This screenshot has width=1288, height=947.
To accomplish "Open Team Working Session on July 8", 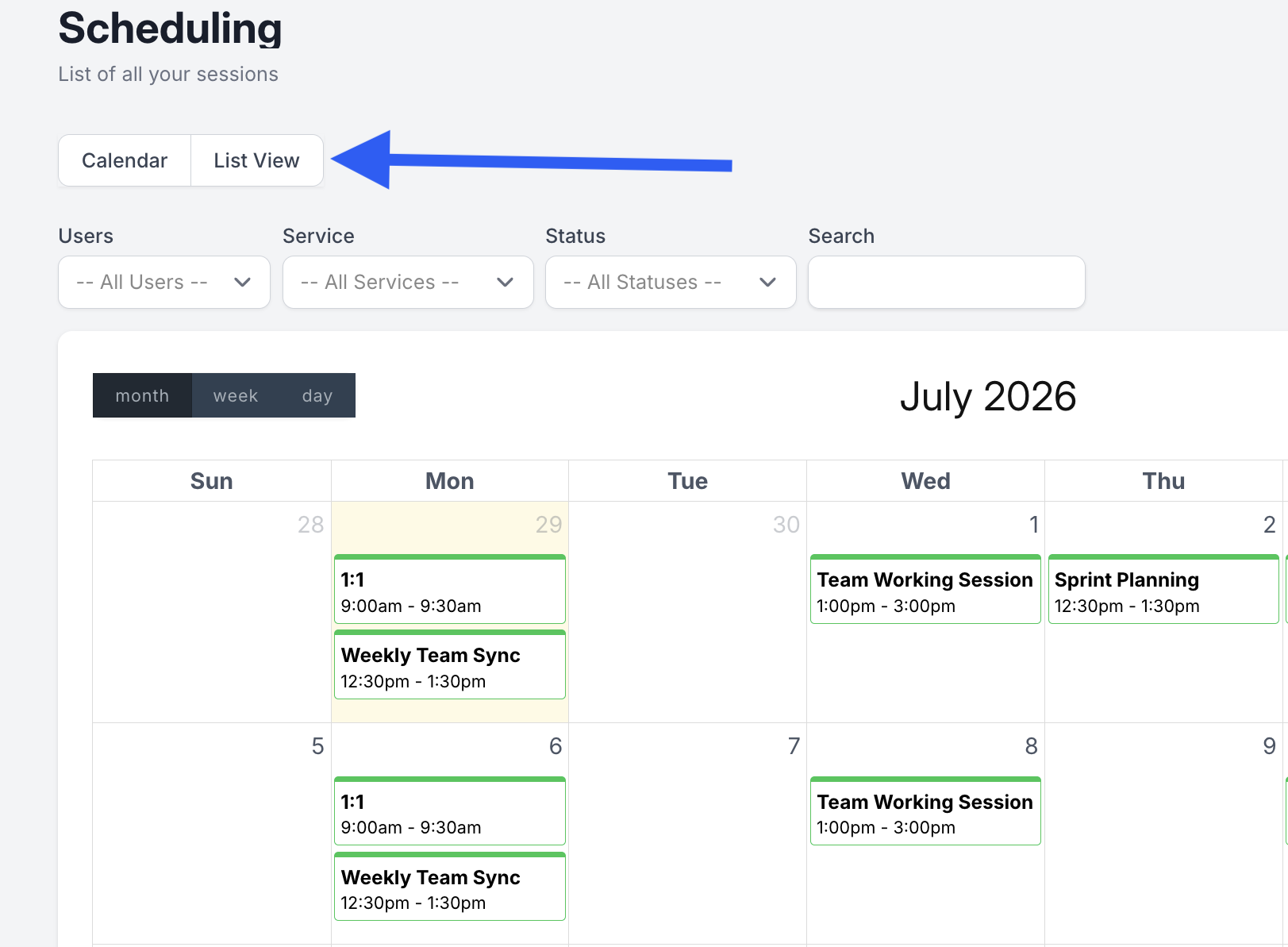I will click(925, 810).
